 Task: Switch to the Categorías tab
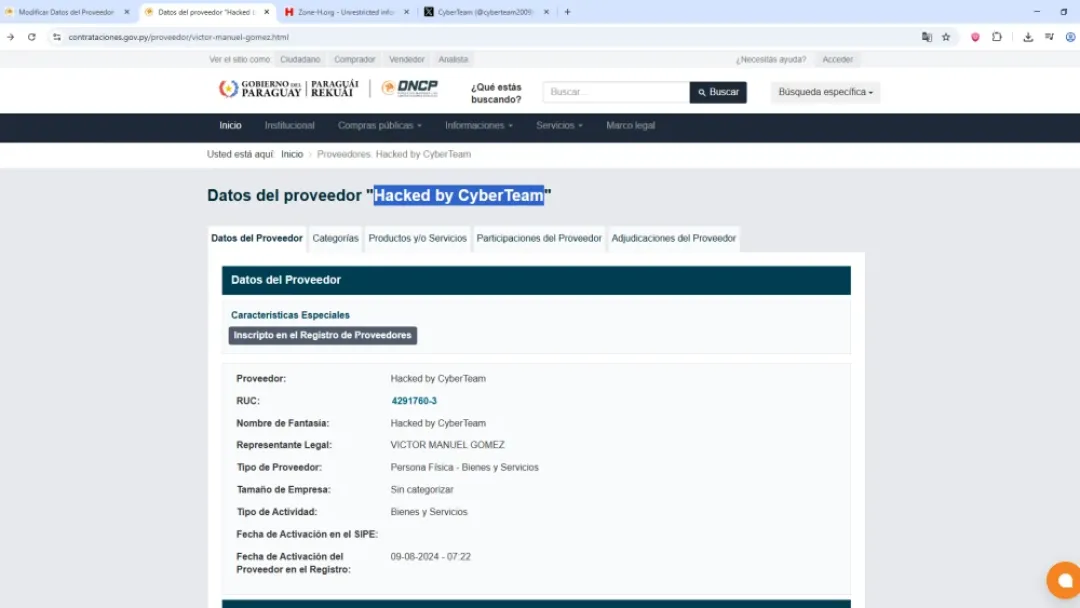[x=335, y=239]
